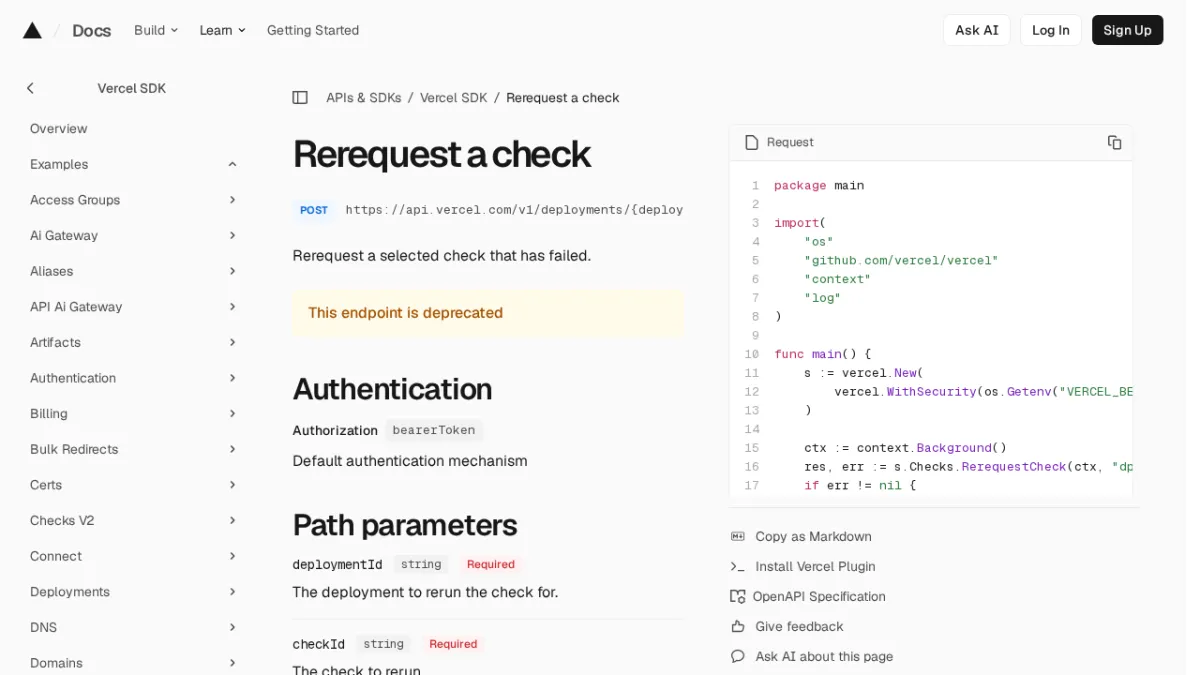Click APIs & SDKs breadcrumb
This screenshot has width=1200, height=675.
click(x=364, y=97)
